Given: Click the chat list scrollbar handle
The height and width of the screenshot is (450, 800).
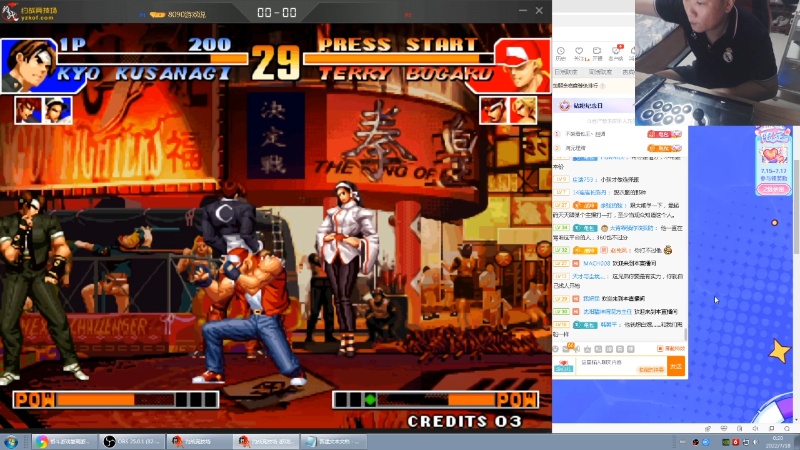Looking at the screenshot, I should [685, 335].
